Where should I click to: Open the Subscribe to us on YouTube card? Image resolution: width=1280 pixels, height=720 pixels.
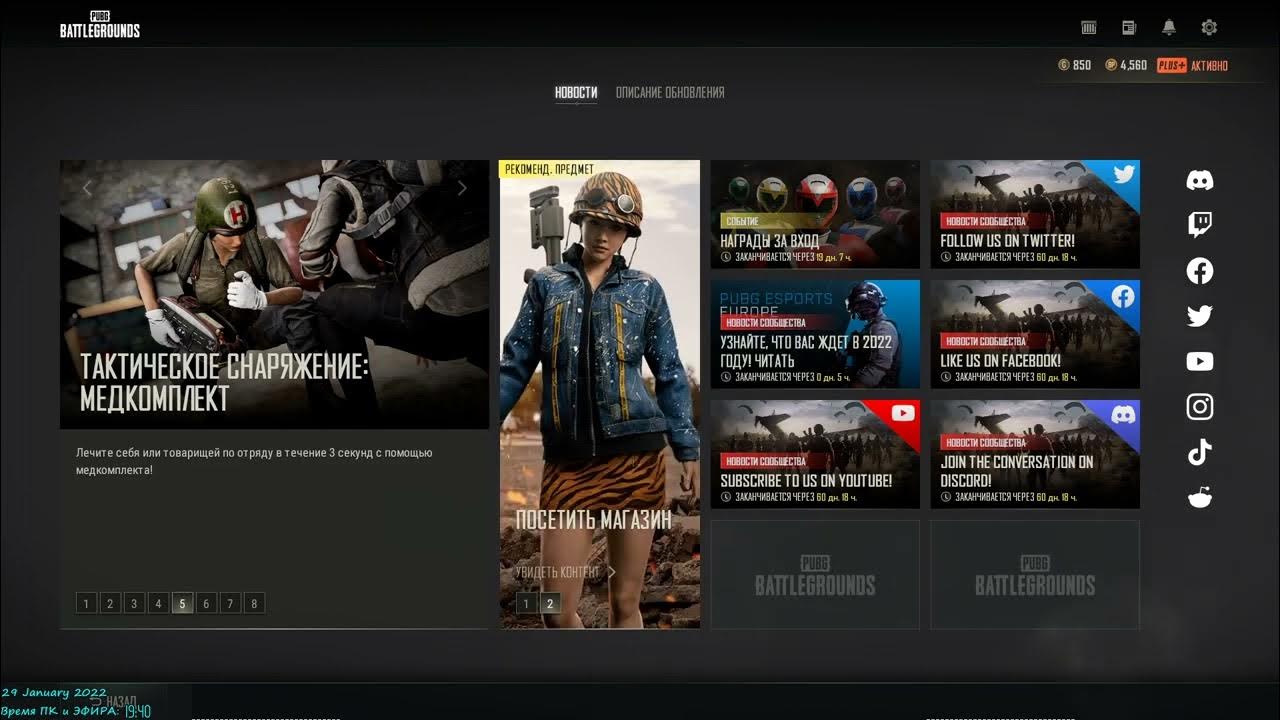(x=815, y=454)
